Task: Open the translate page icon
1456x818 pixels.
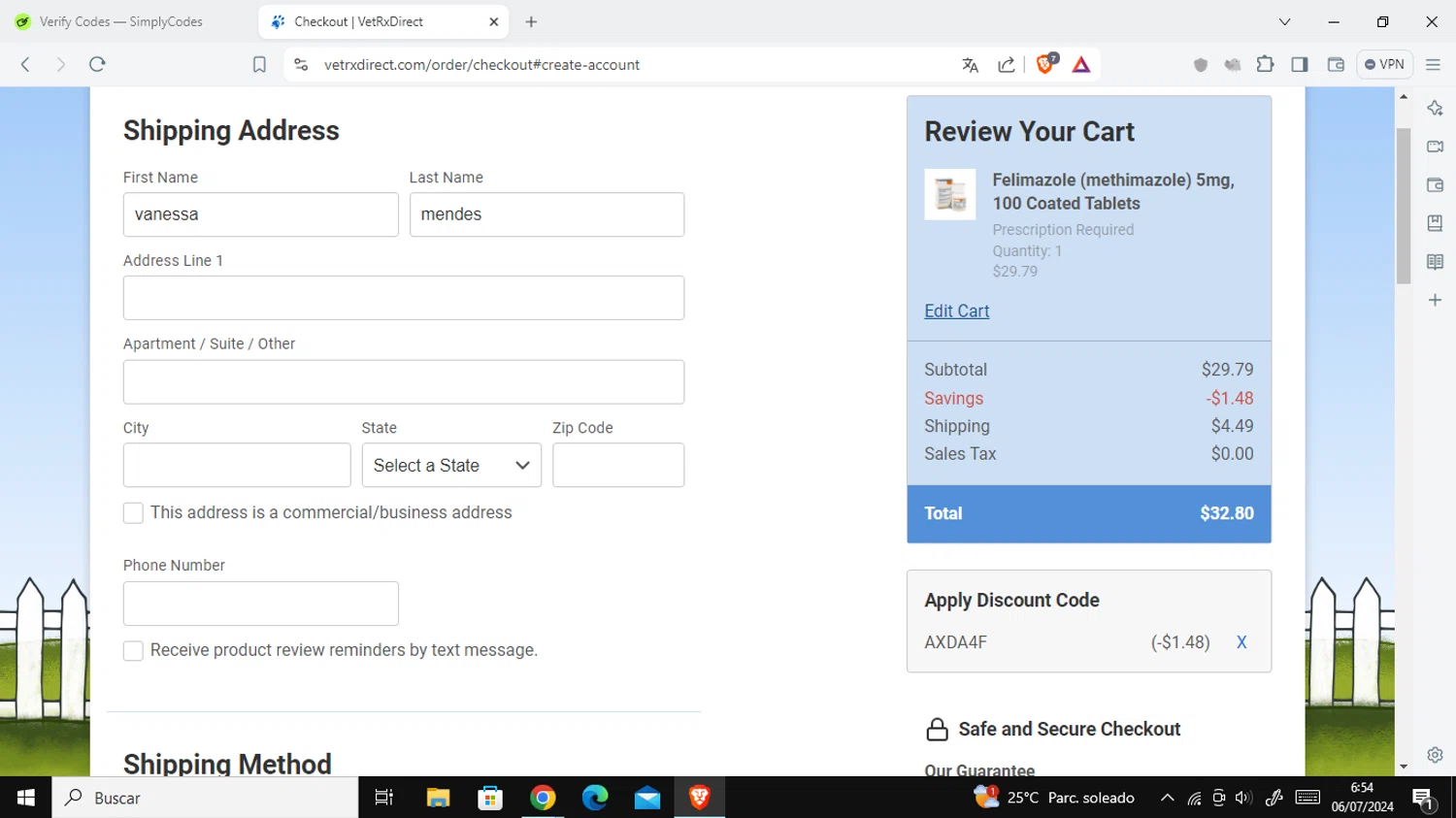Action: point(970,65)
